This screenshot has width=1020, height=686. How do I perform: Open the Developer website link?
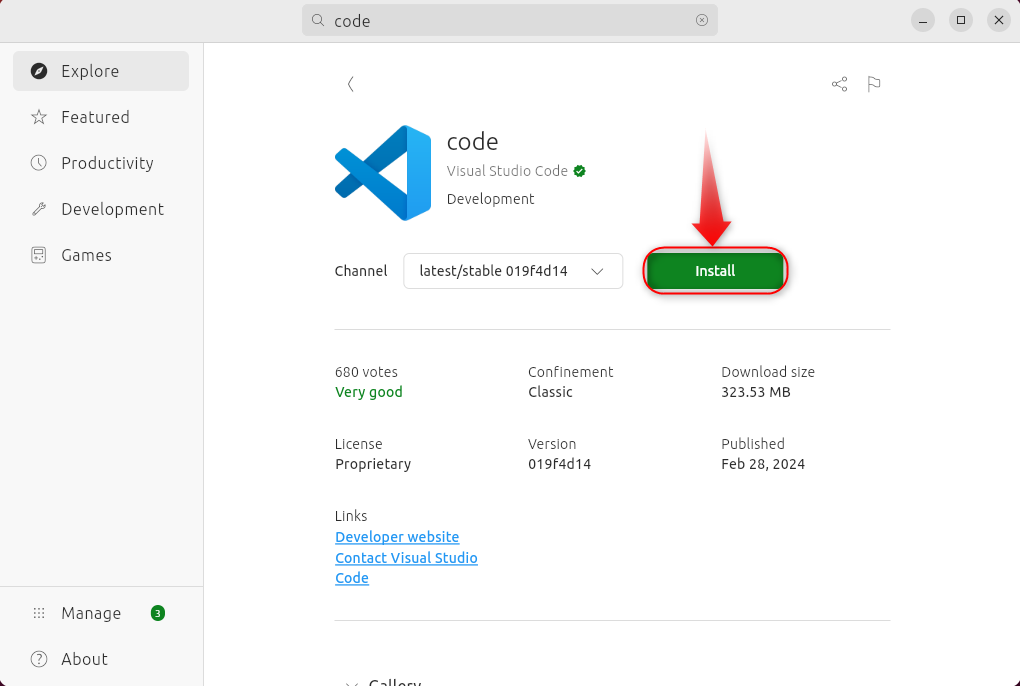pos(397,537)
